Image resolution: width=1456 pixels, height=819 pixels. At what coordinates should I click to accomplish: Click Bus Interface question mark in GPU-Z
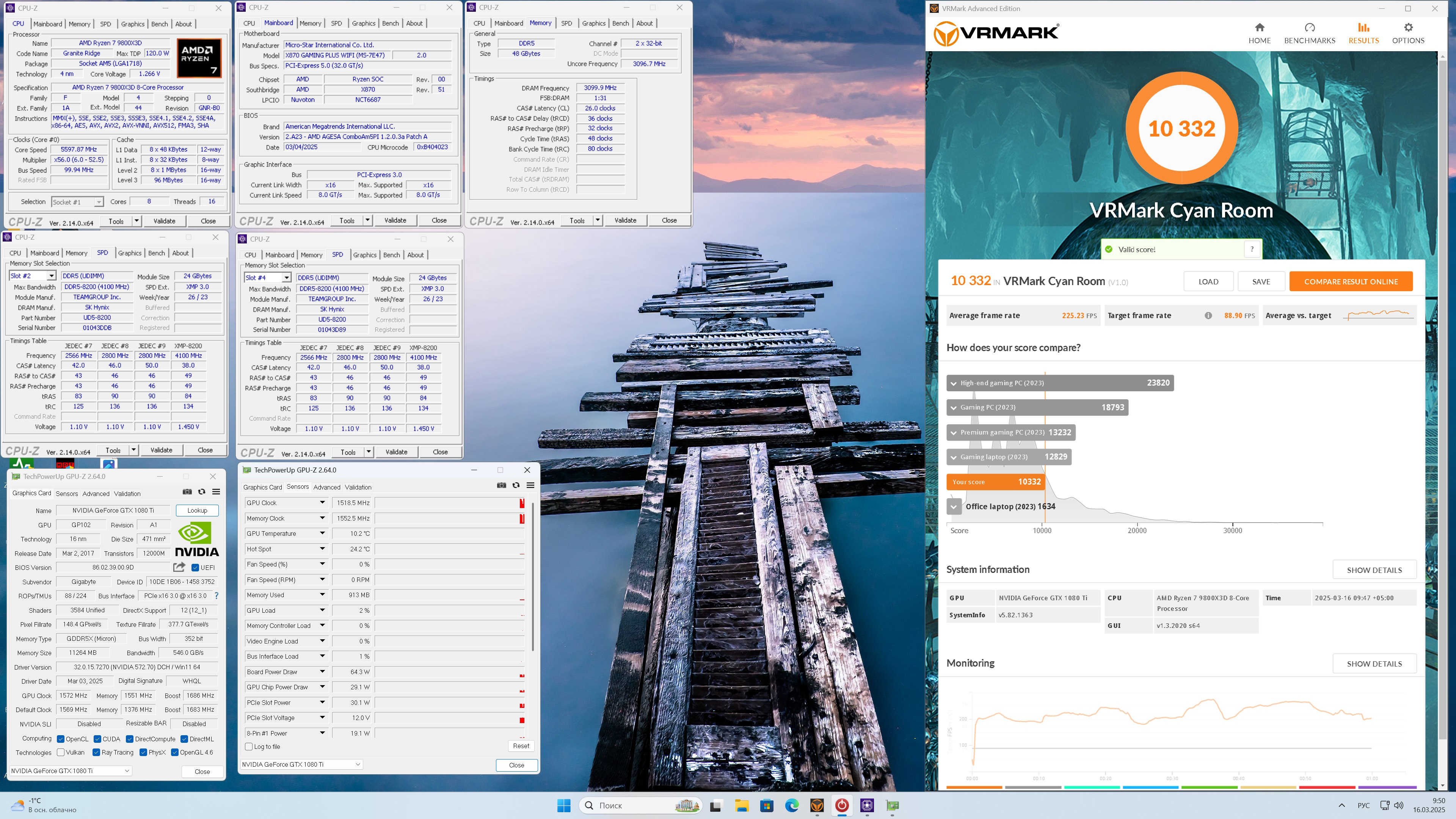217,596
